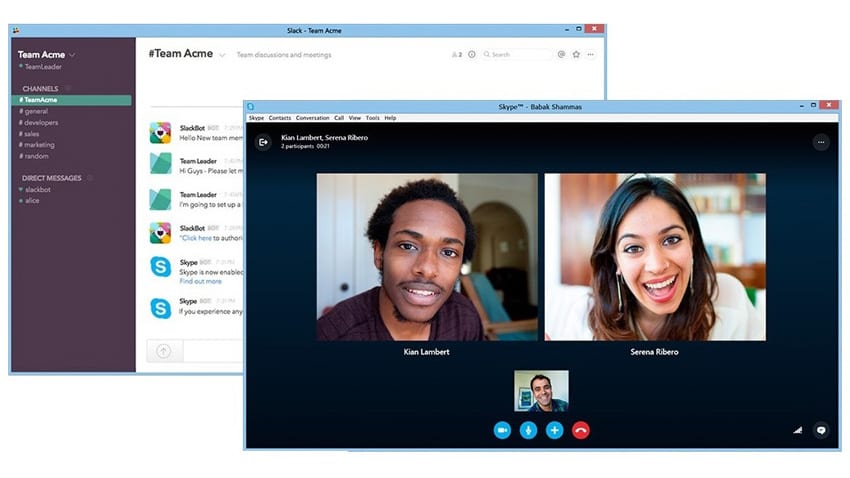Screen dimensions: 850x478
Task: Click the DIRECT MESSAGES header in Slack
Action: click(51, 178)
